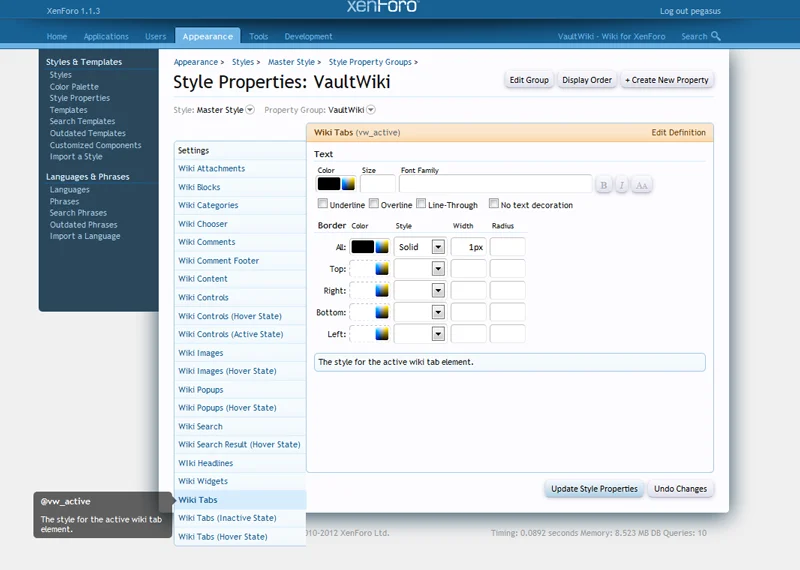Viewport: 800px width, 570px height.
Task: Click the Edit Group button
Action: click(529, 80)
